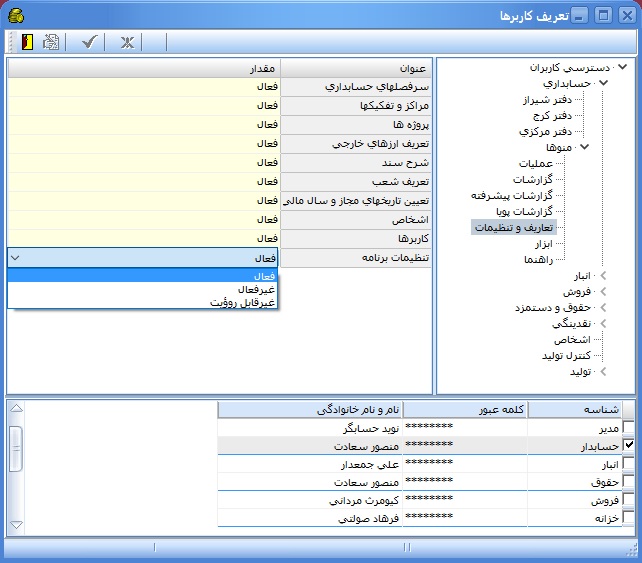Click the checkmark confirm toolbar icon

[89, 42]
